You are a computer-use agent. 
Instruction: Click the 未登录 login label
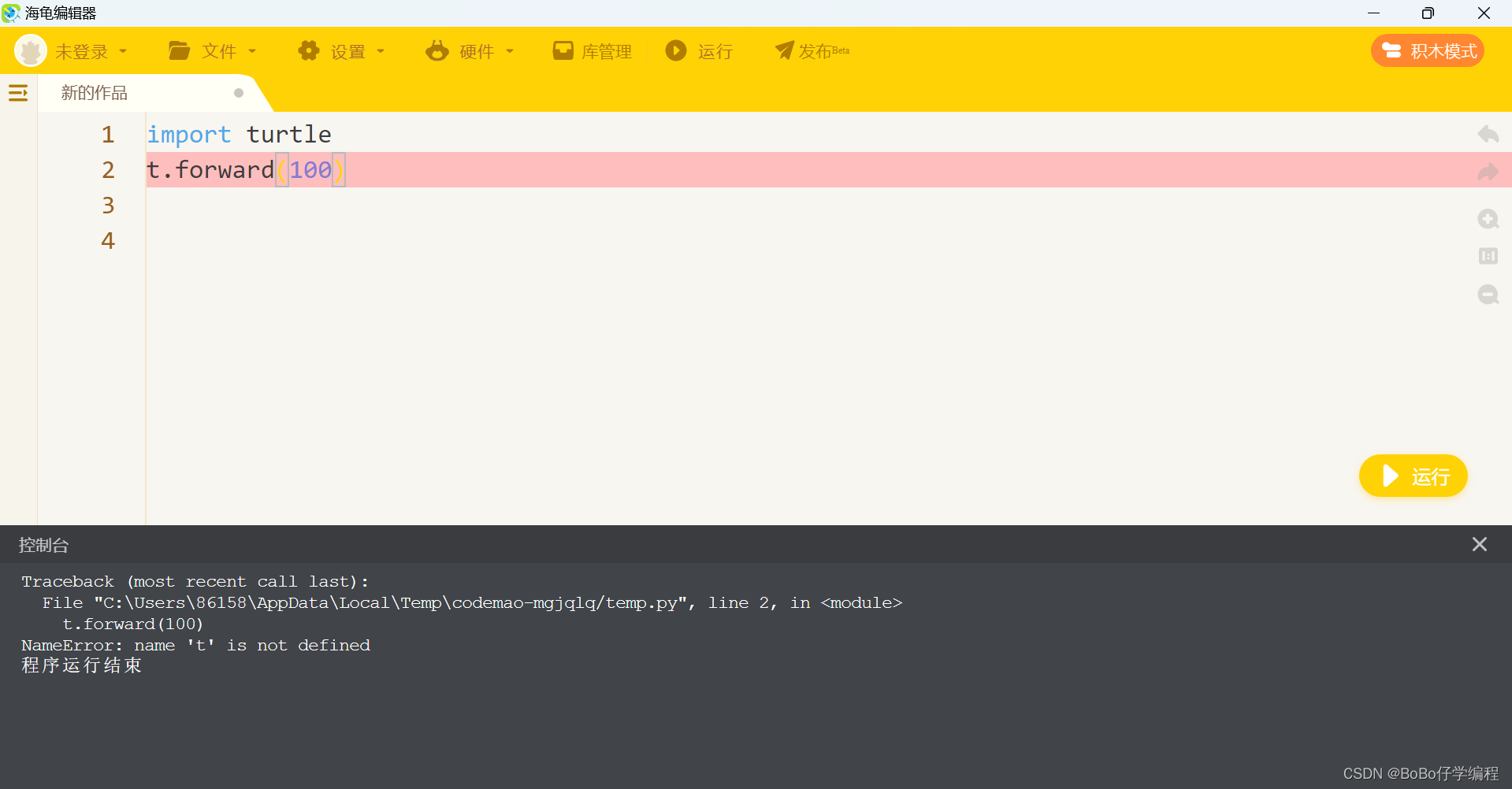click(82, 52)
